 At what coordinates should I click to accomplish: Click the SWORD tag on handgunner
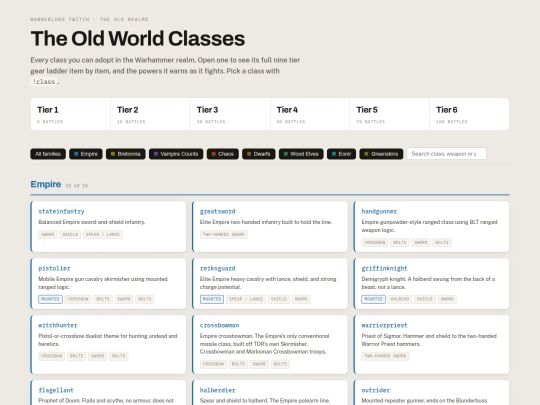[x=420, y=242]
